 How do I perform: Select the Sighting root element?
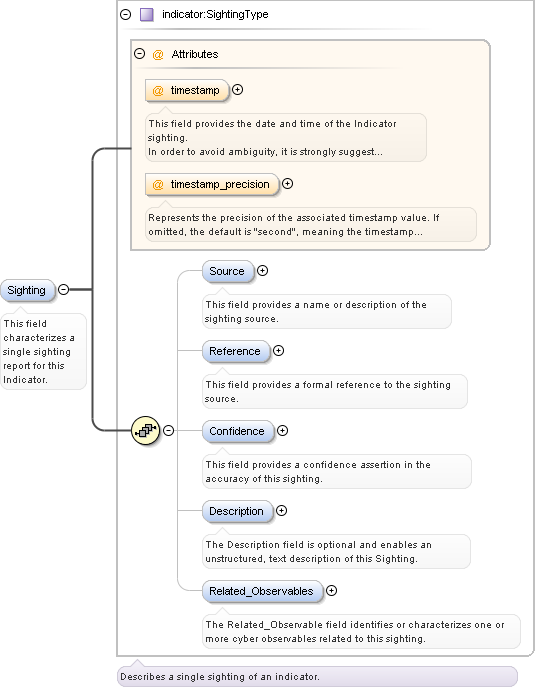pos(28,290)
